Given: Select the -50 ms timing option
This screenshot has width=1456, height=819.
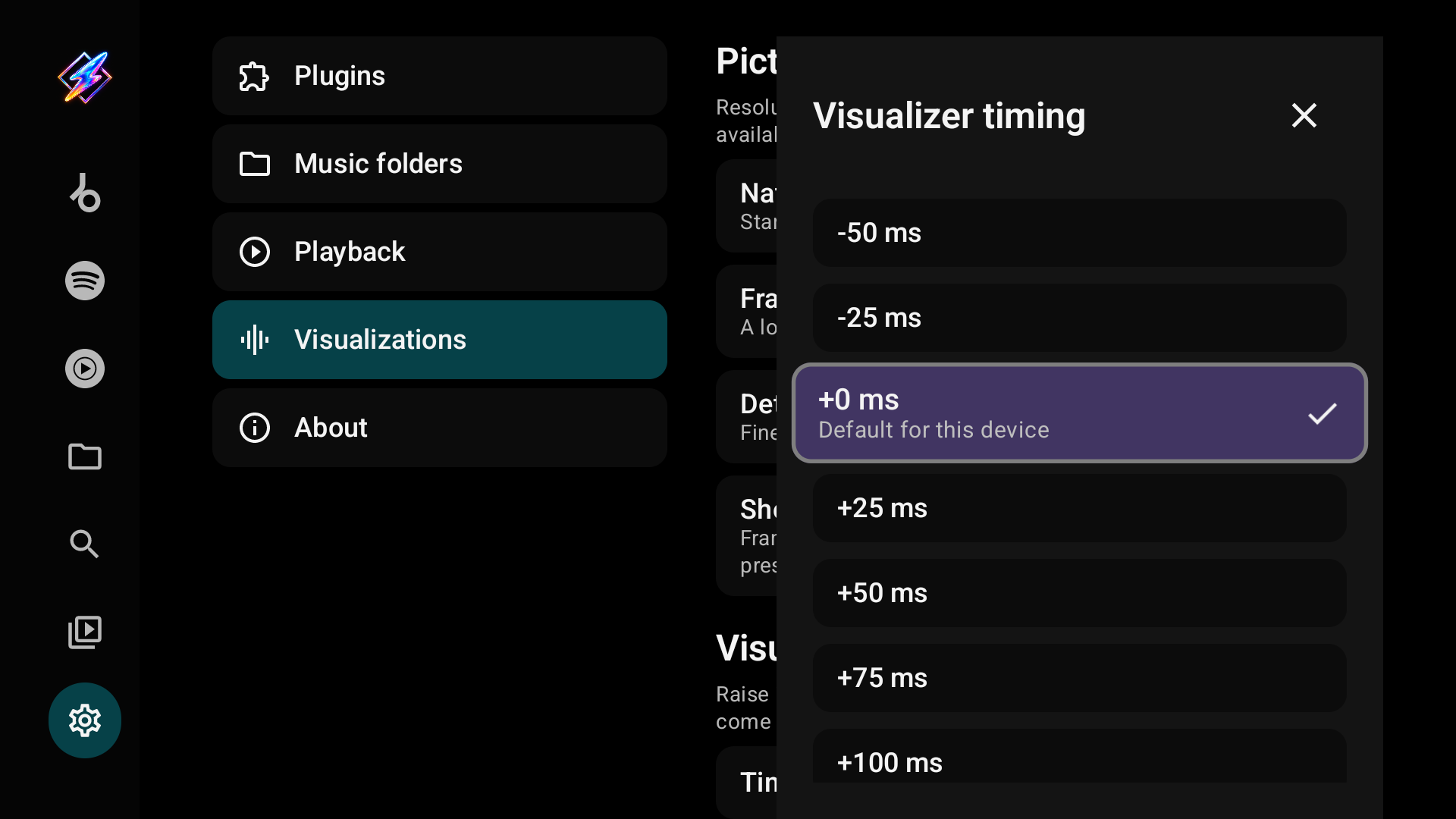Looking at the screenshot, I should [x=1080, y=233].
